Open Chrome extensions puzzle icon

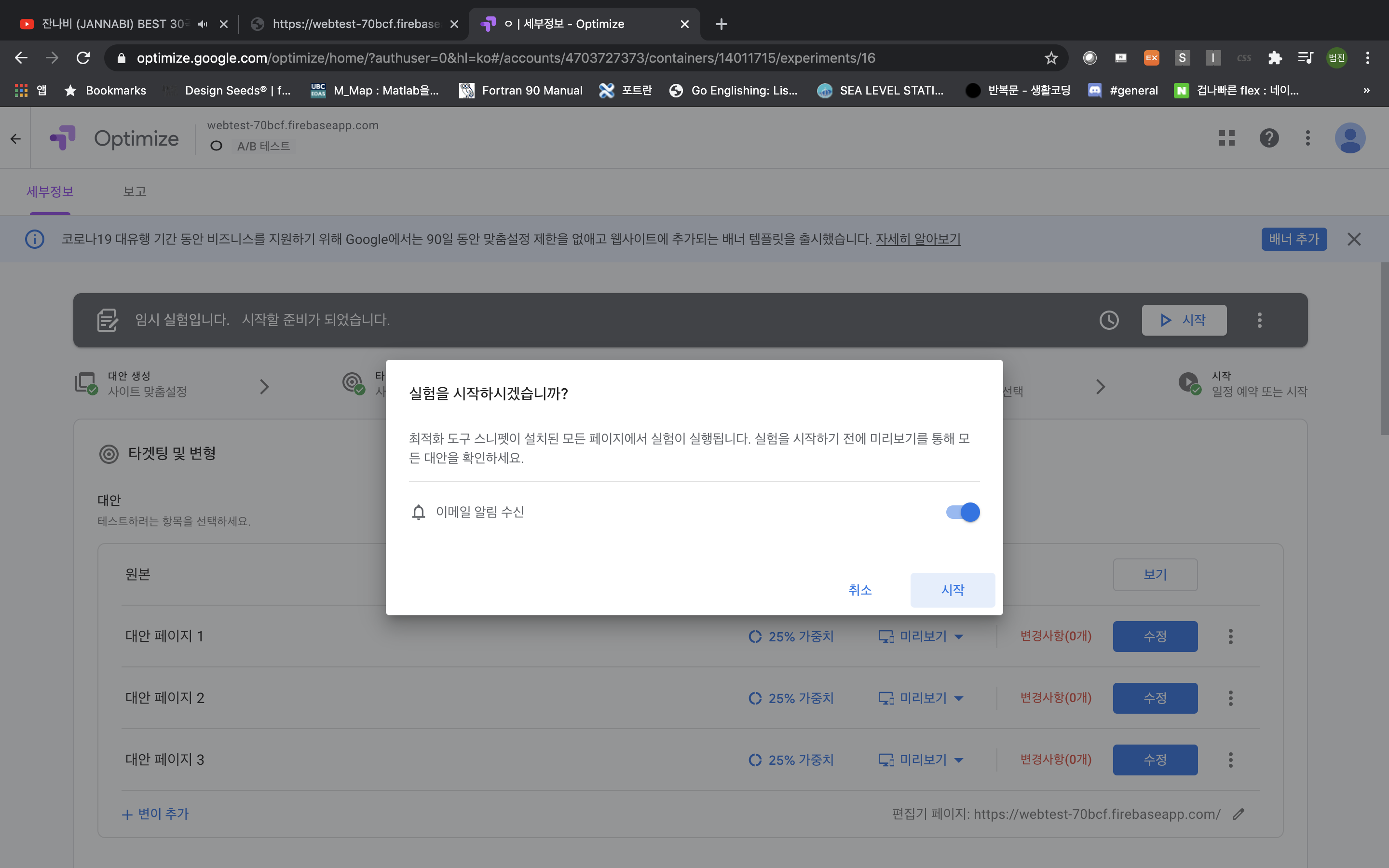1275,58
